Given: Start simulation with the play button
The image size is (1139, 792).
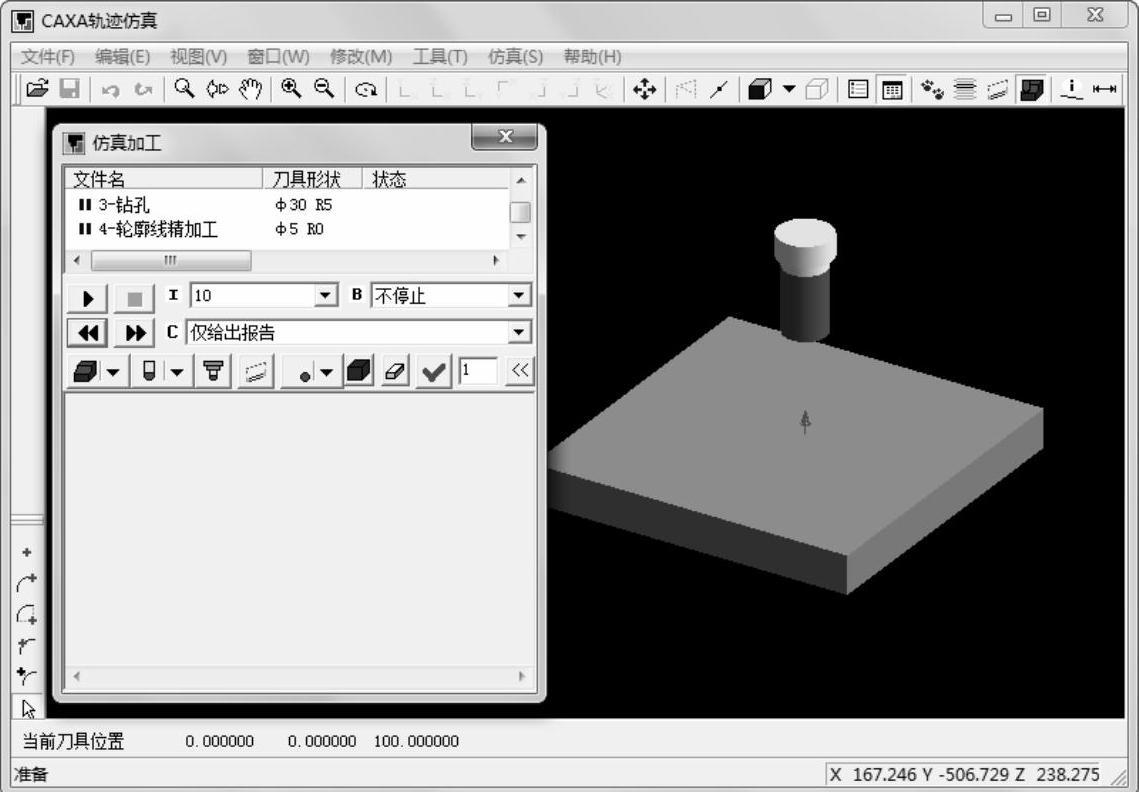Looking at the screenshot, I should tap(88, 298).
